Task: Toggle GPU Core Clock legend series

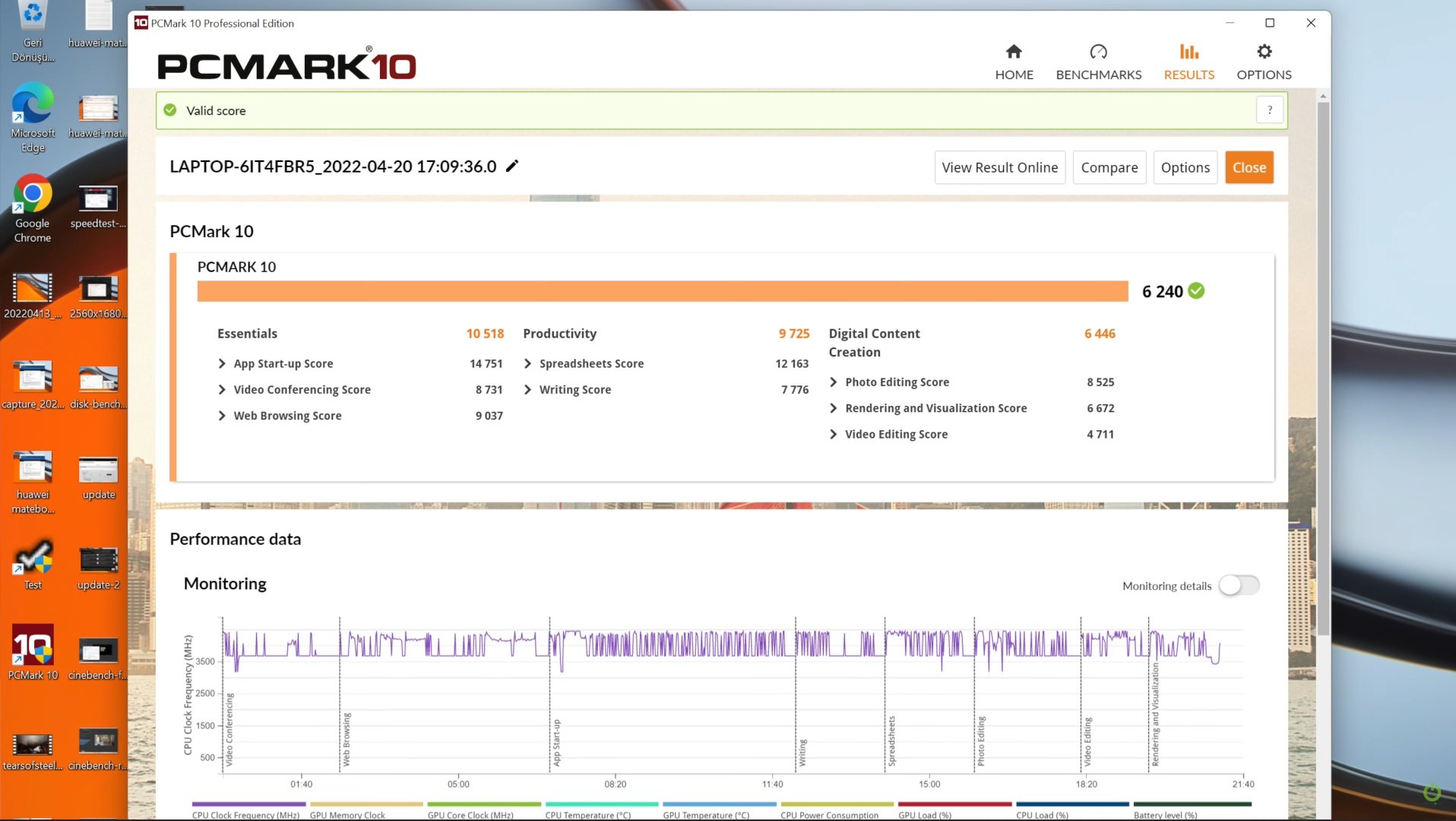Action: tap(484, 810)
